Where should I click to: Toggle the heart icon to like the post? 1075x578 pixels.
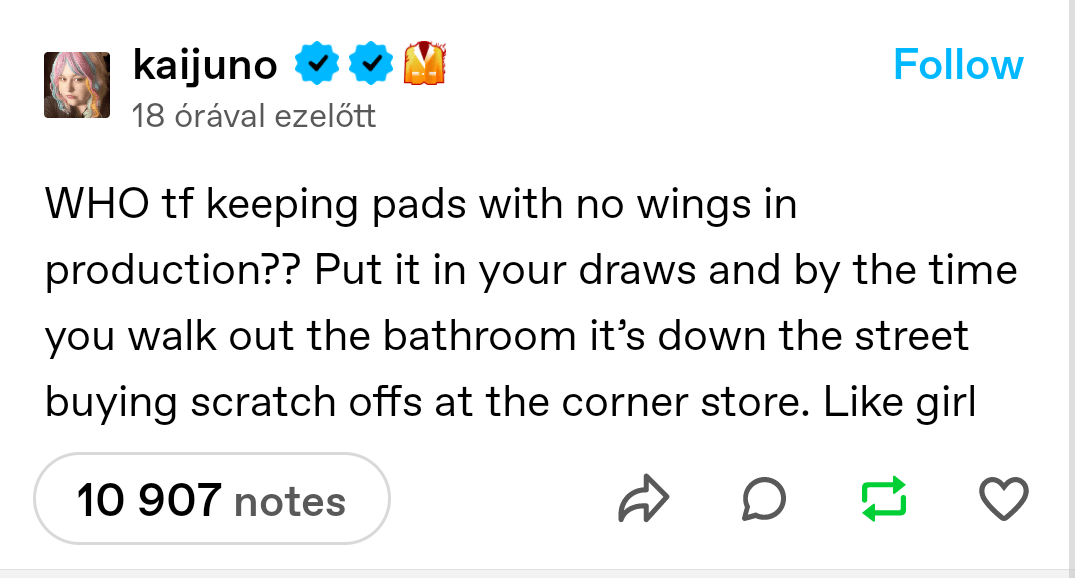[1003, 498]
